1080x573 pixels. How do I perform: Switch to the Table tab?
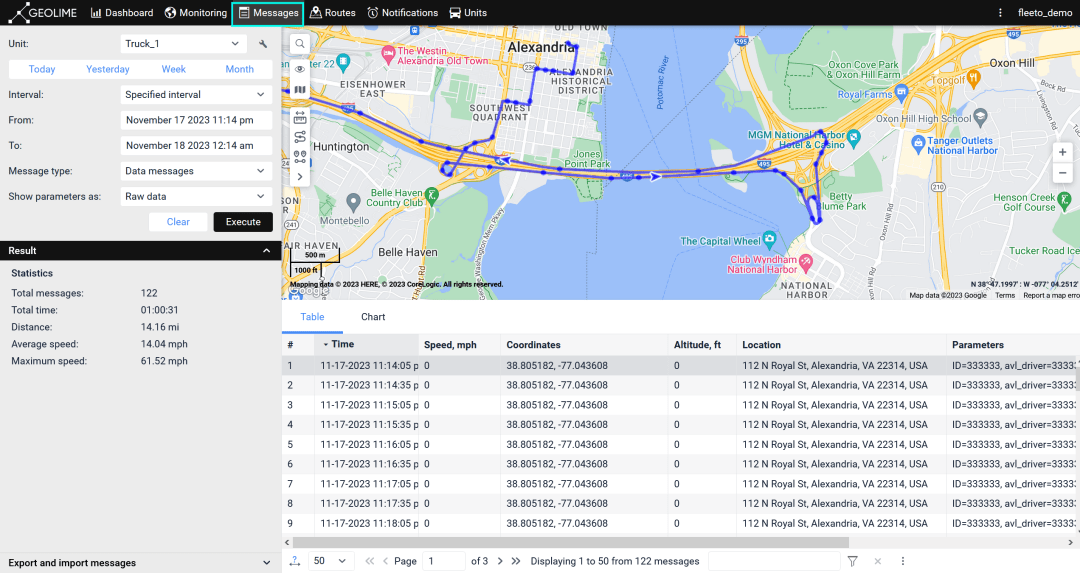(x=312, y=317)
